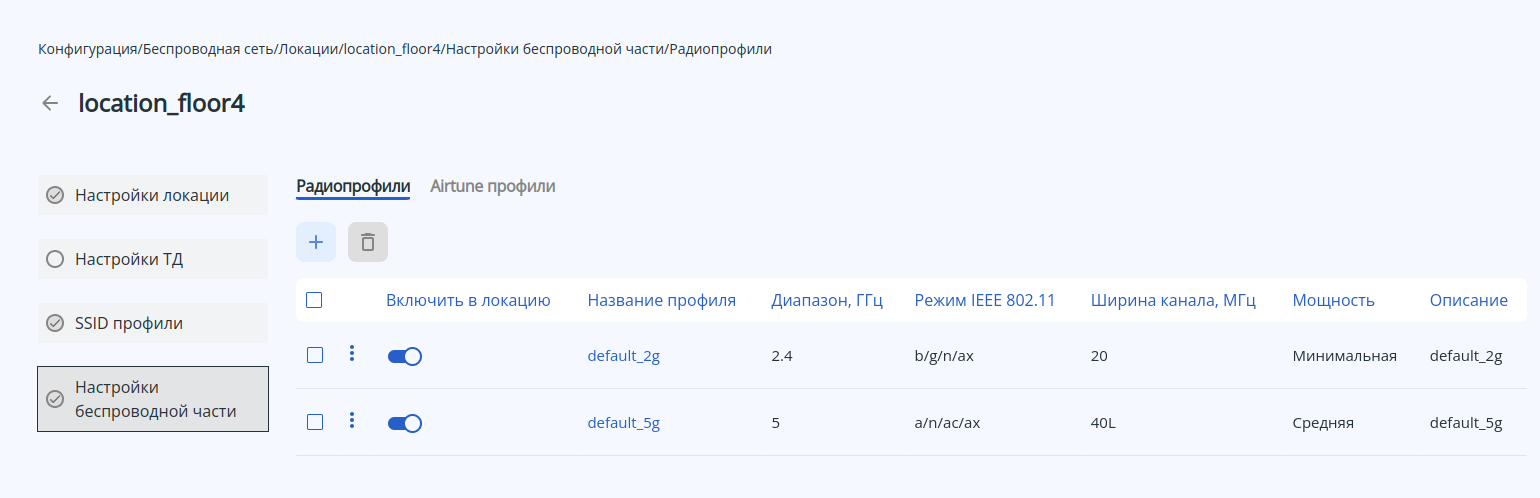Select Настройки беспроводной части sidebar item
Screen dimensions: 1540x498
coord(152,399)
